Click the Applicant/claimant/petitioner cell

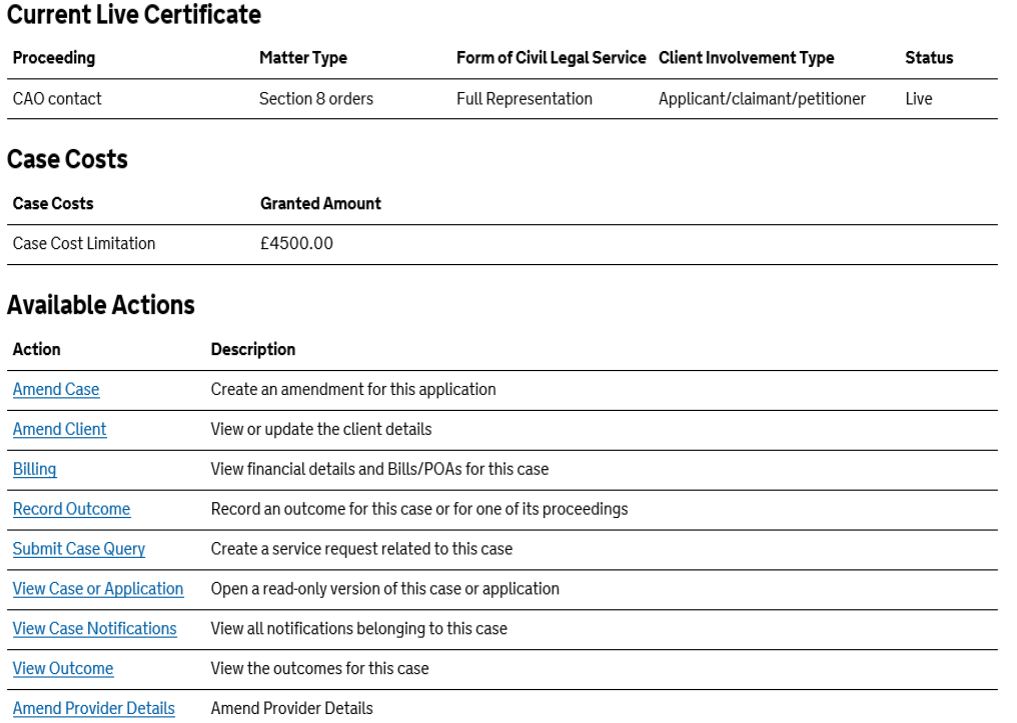point(762,99)
